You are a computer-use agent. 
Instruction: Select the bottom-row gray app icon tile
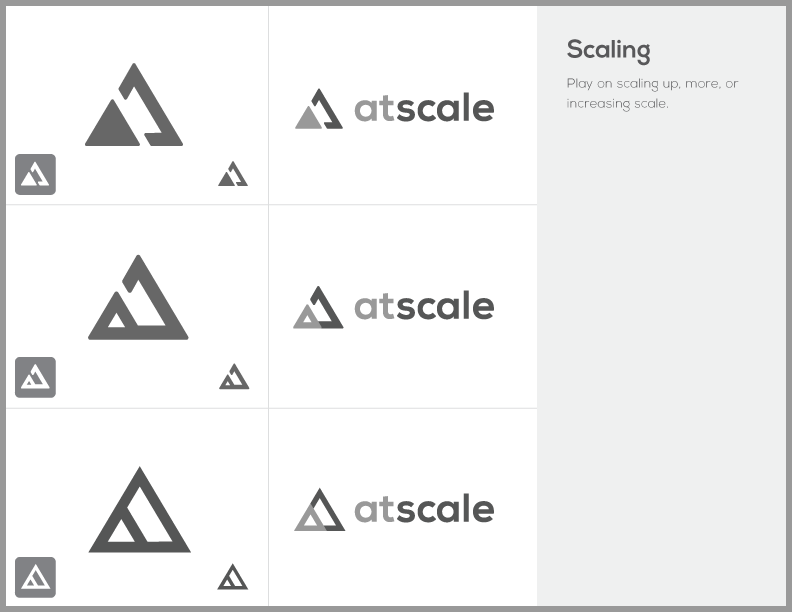pos(35,577)
